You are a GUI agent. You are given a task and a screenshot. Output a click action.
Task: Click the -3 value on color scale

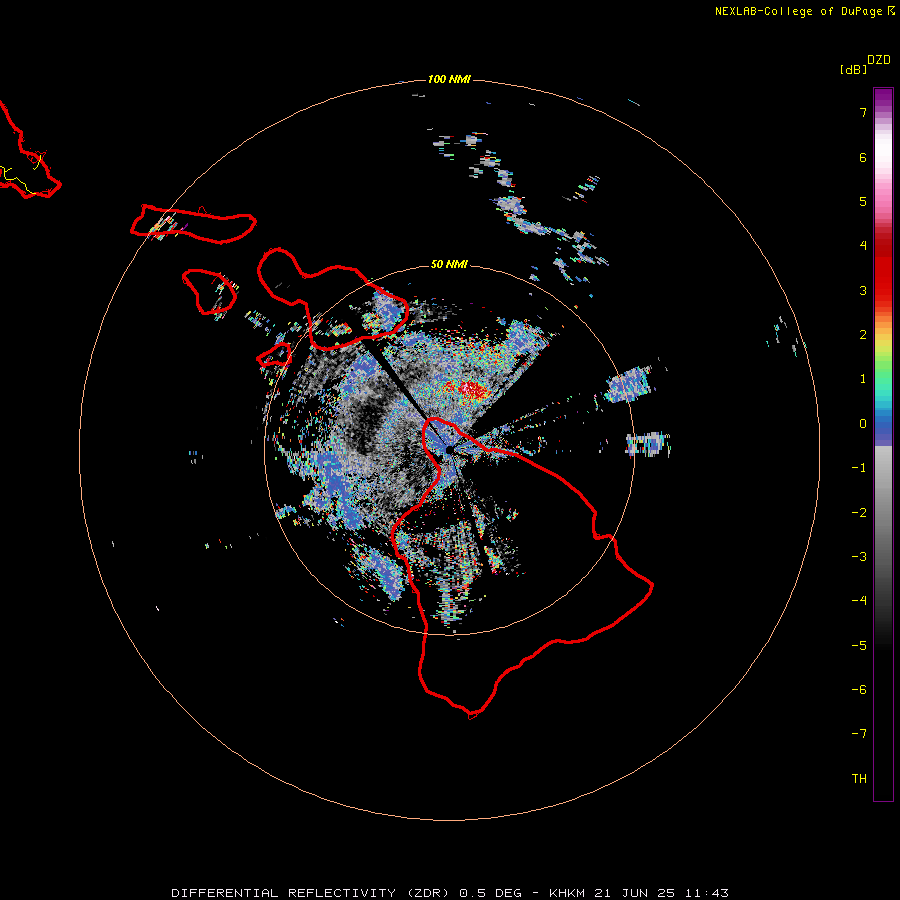click(859, 557)
